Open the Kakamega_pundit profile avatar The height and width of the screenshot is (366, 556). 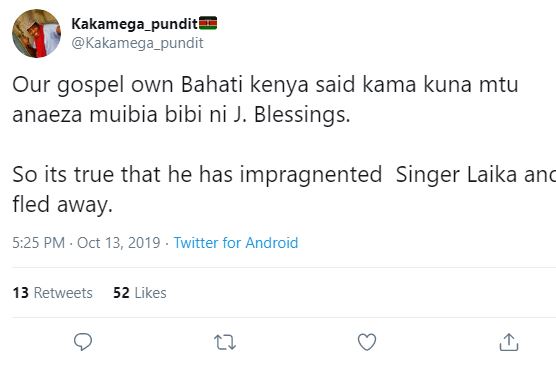[x=37, y=33]
